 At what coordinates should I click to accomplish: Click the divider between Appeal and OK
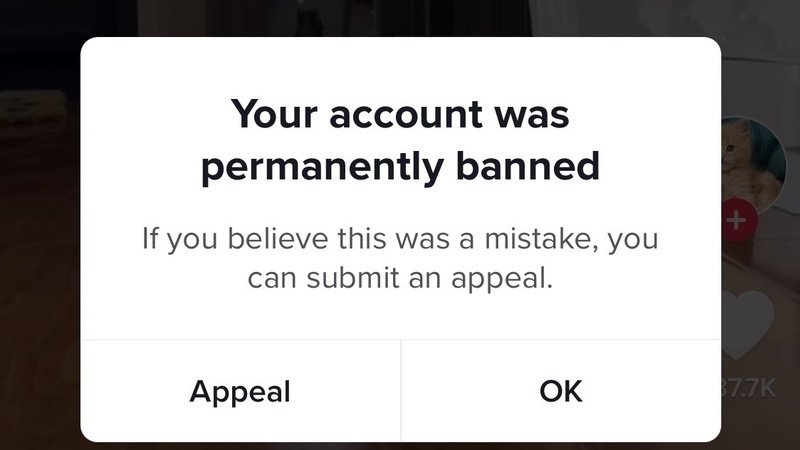pyautogui.click(x=400, y=391)
